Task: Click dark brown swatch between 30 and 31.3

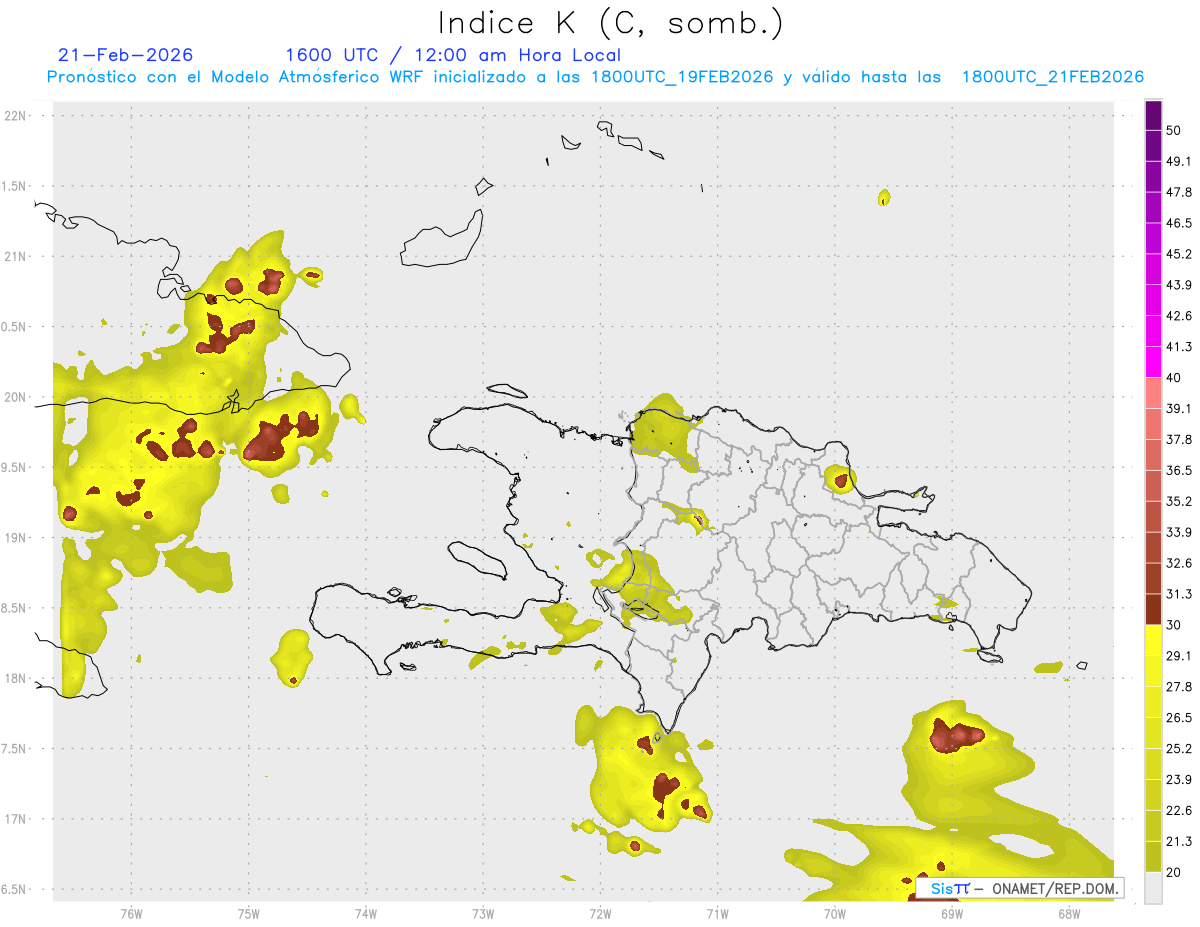Action: (x=1153, y=610)
